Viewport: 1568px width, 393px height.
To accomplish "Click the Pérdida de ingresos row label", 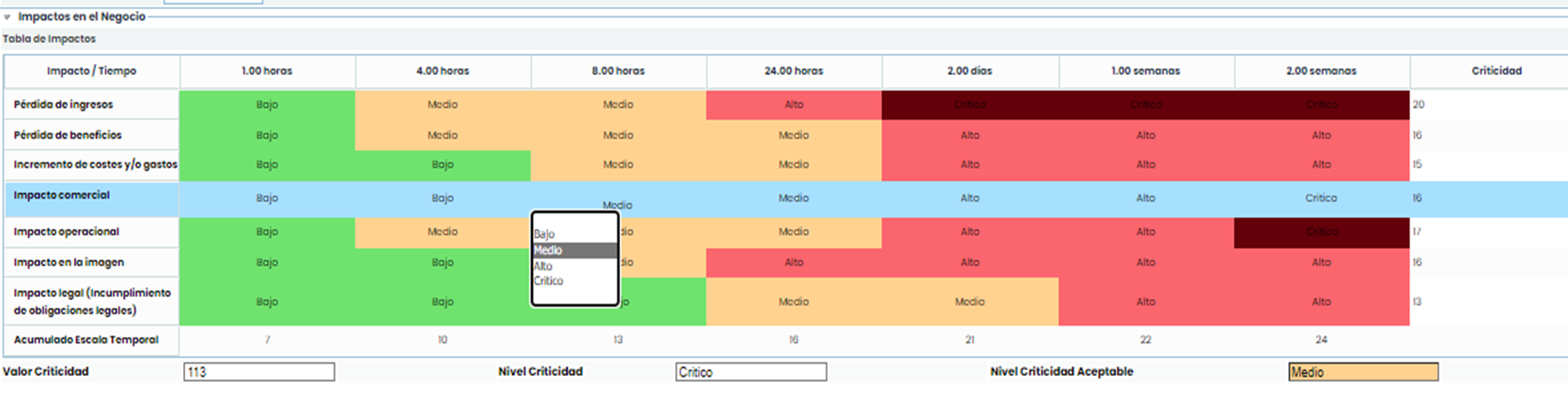I will pyautogui.click(x=64, y=105).
